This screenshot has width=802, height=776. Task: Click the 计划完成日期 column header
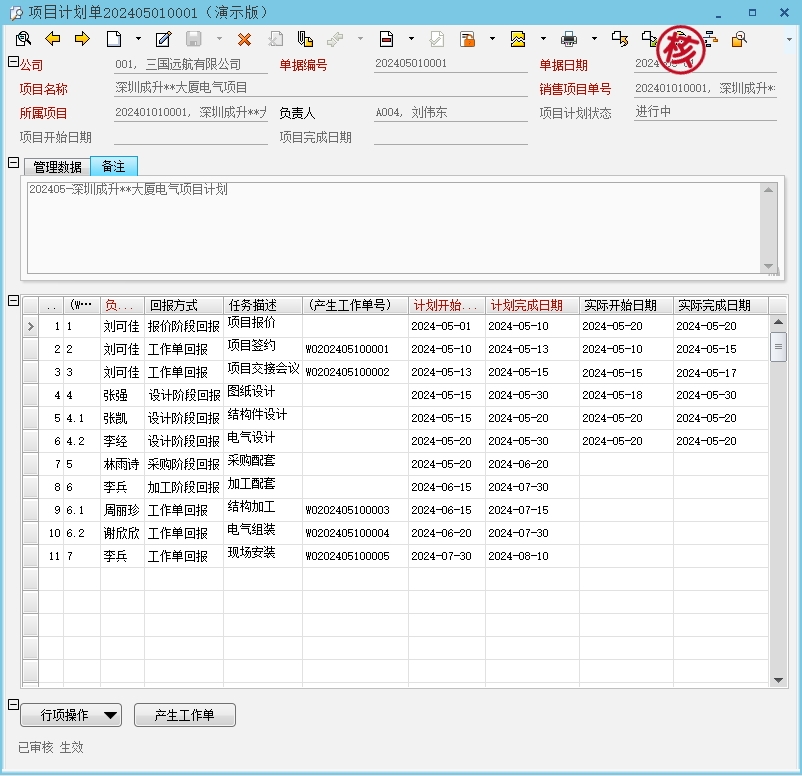coord(532,305)
